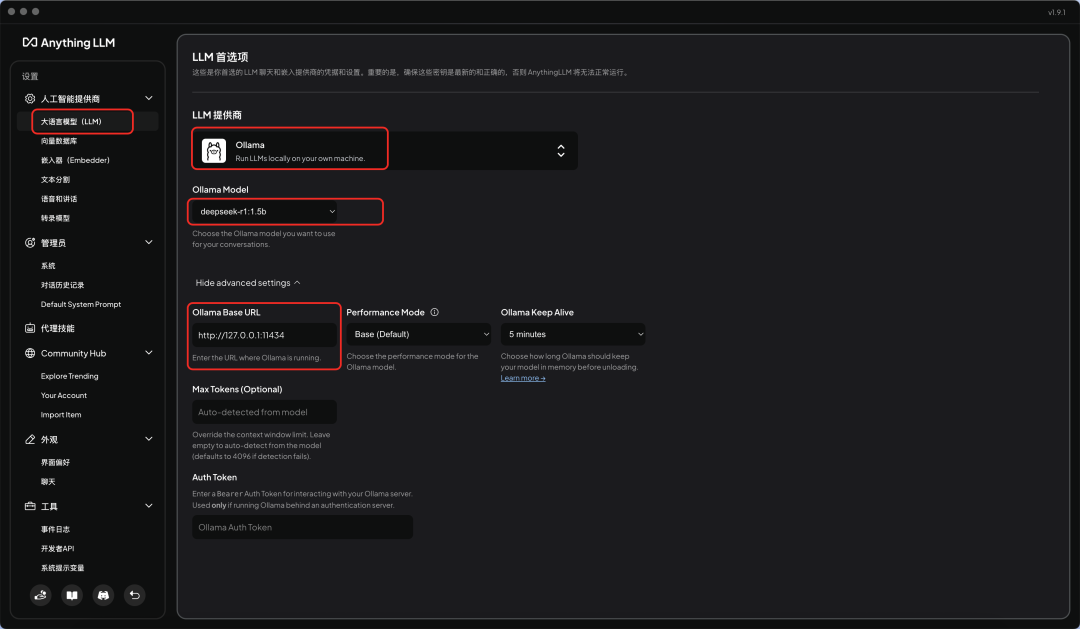Click the Max Tokens input field
This screenshot has height=629, width=1080.
click(264, 412)
